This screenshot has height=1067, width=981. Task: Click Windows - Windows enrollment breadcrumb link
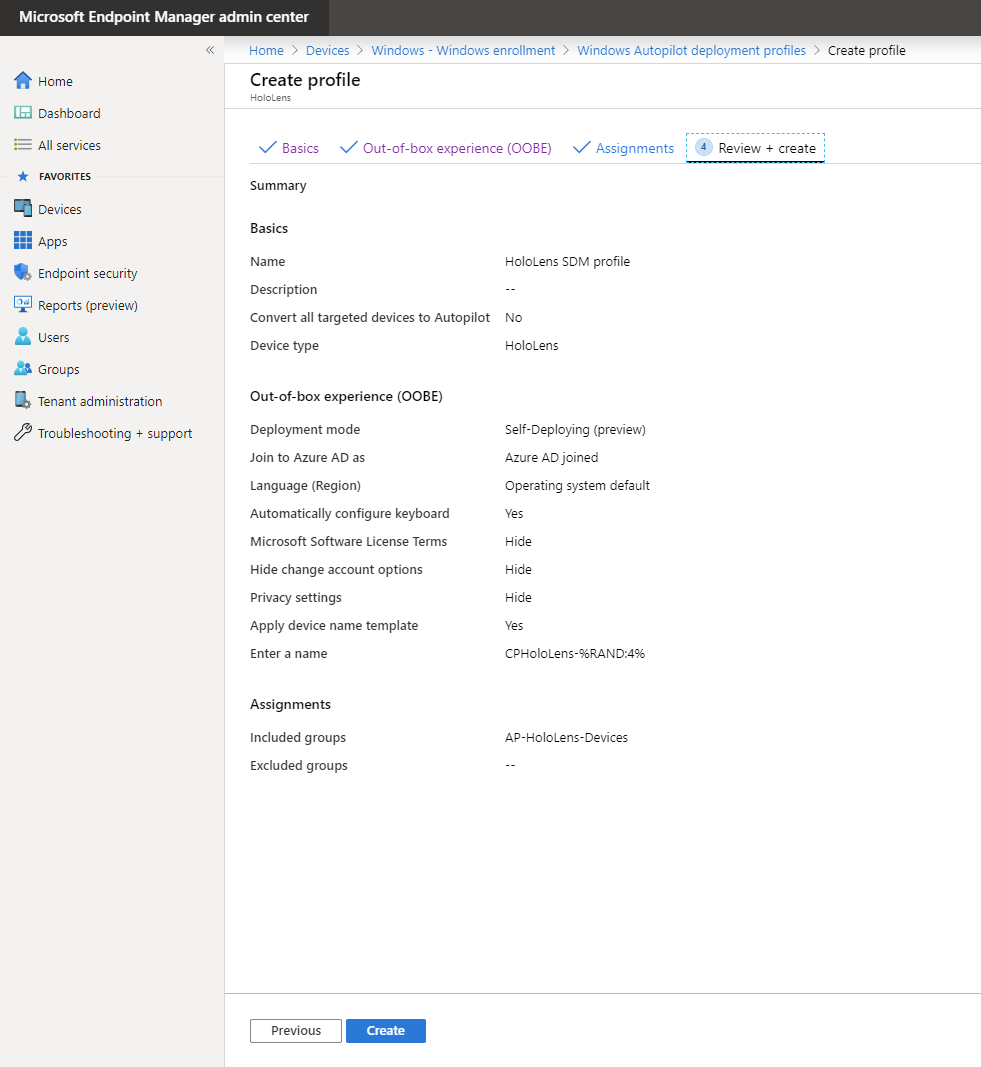463,50
